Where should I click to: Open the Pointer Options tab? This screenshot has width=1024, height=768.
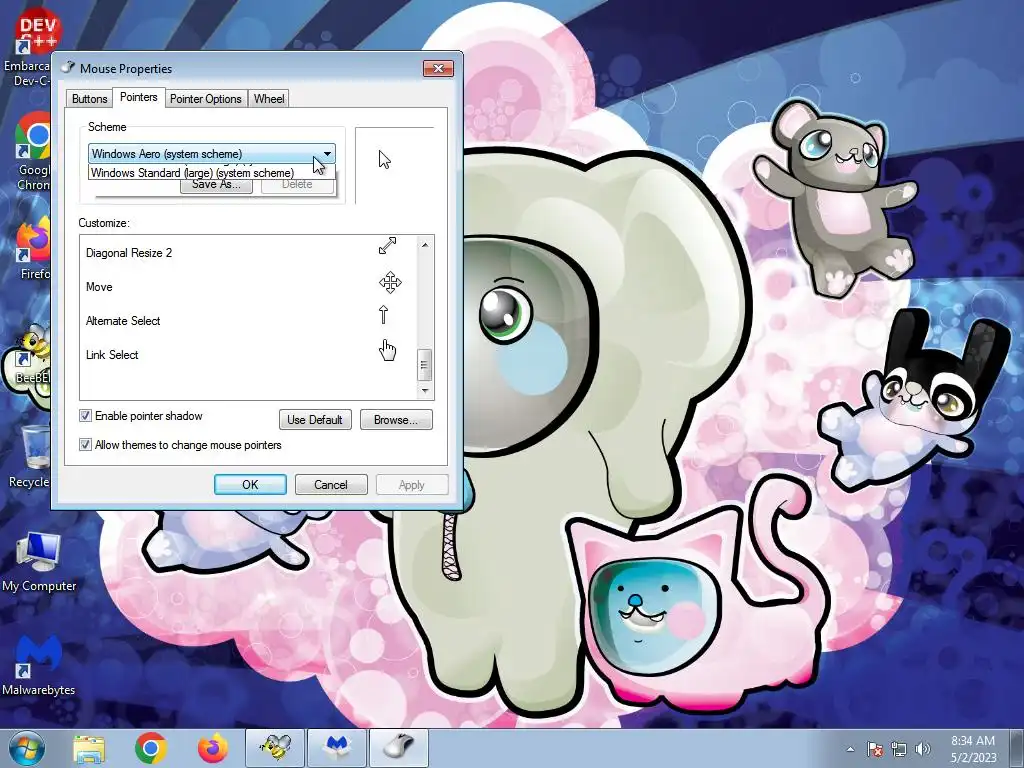(x=206, y=99)
